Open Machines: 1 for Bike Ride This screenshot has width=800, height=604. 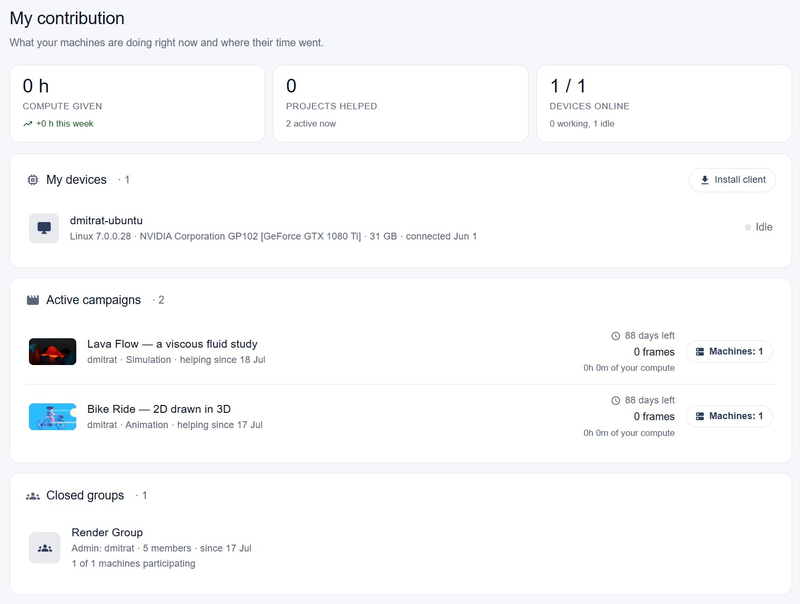pos(729,416)
